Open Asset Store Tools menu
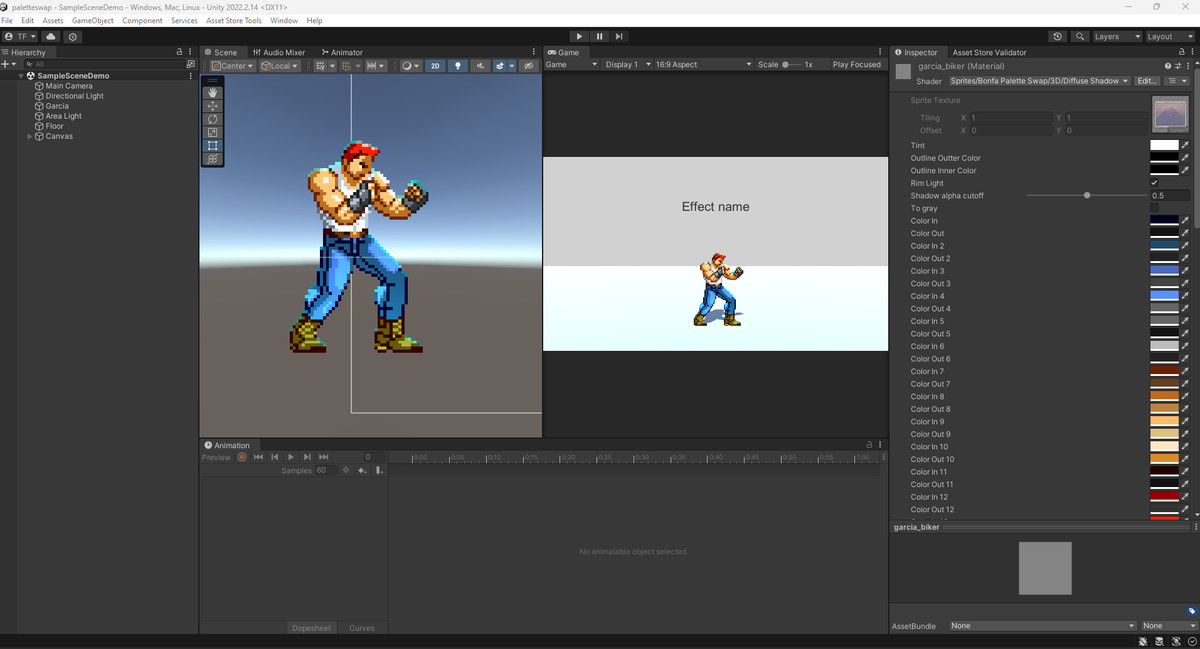Viewport: 1200px width, 649px height. pos(234,20)
